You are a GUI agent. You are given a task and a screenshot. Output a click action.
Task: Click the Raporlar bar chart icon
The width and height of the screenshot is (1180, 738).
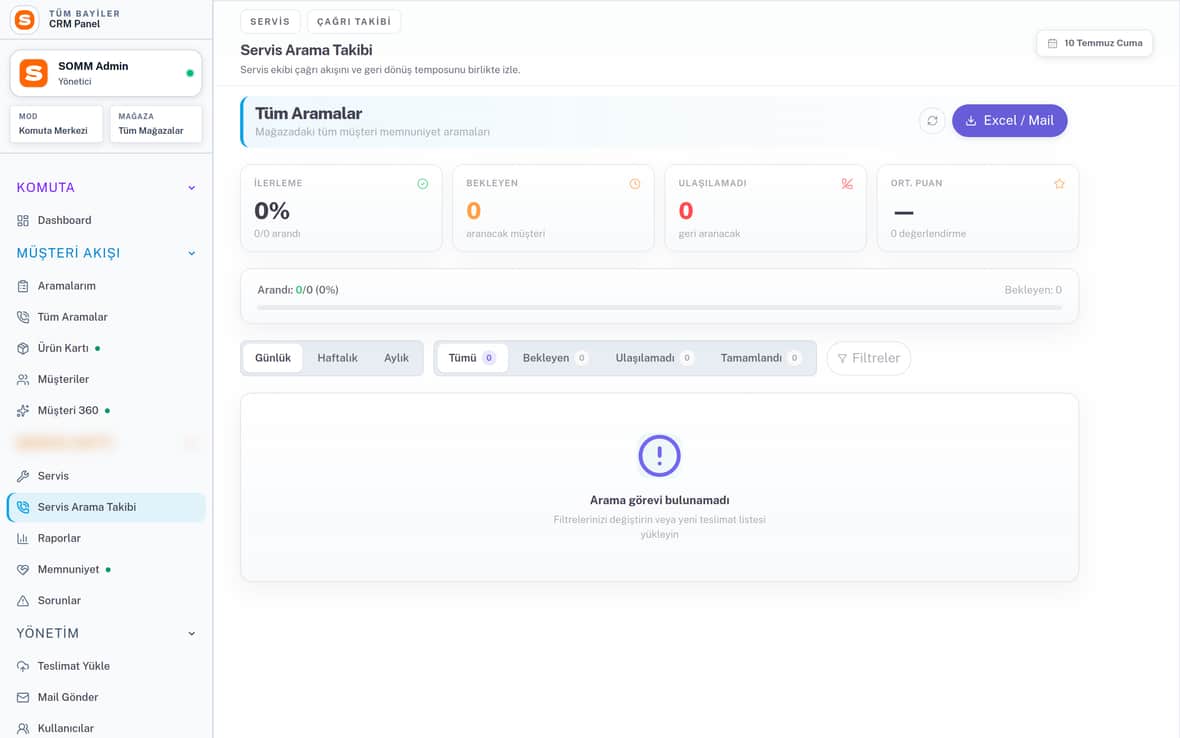[x=23, y=539]
